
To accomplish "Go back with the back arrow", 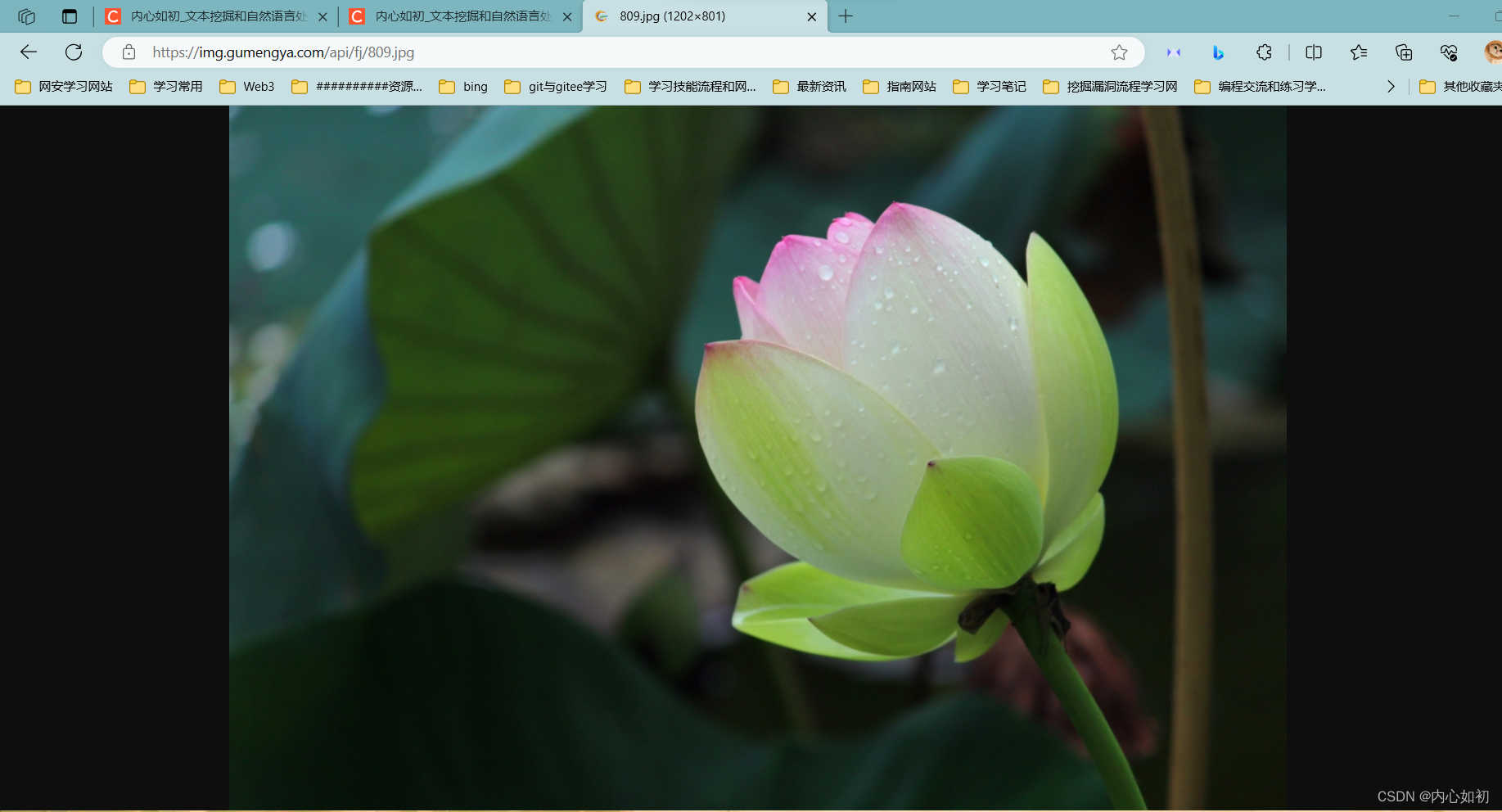I will (29, 52).
